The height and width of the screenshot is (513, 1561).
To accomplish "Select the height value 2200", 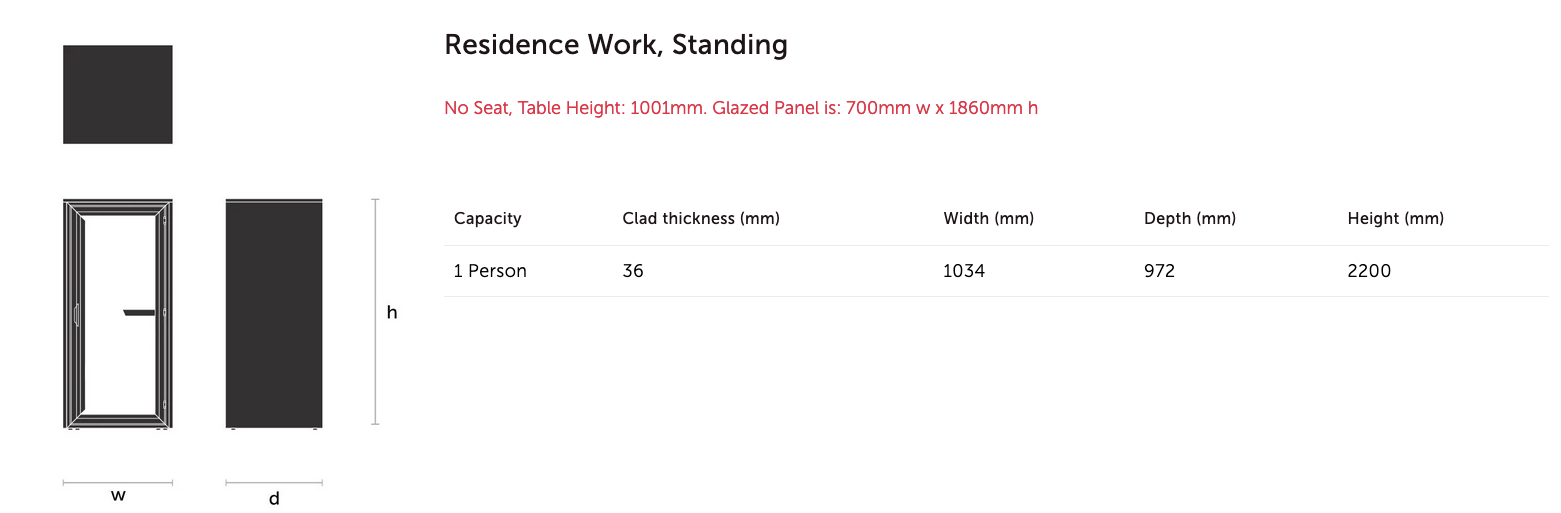I will [x=1369, y=271].
